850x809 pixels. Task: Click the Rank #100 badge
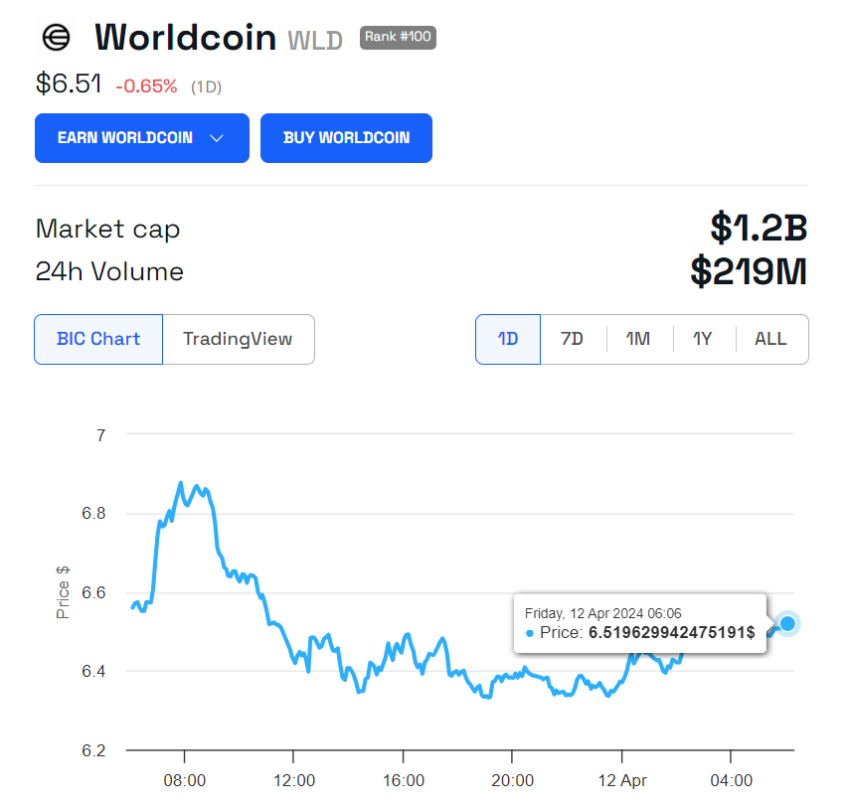coord(398,37)
